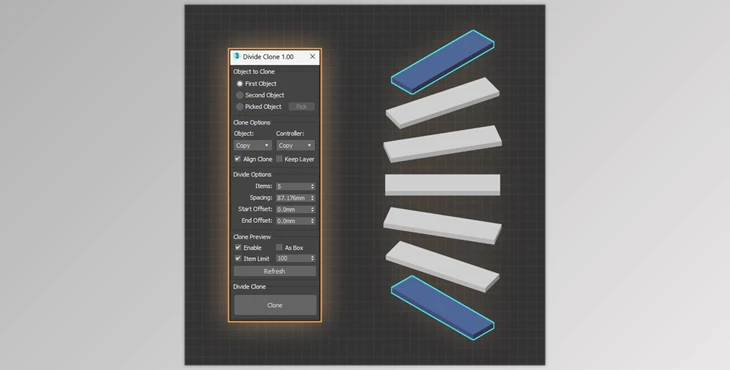Click the Refresh button
Image resolution: width=730 pixels, height=370 pixels.
click(275, 271)
